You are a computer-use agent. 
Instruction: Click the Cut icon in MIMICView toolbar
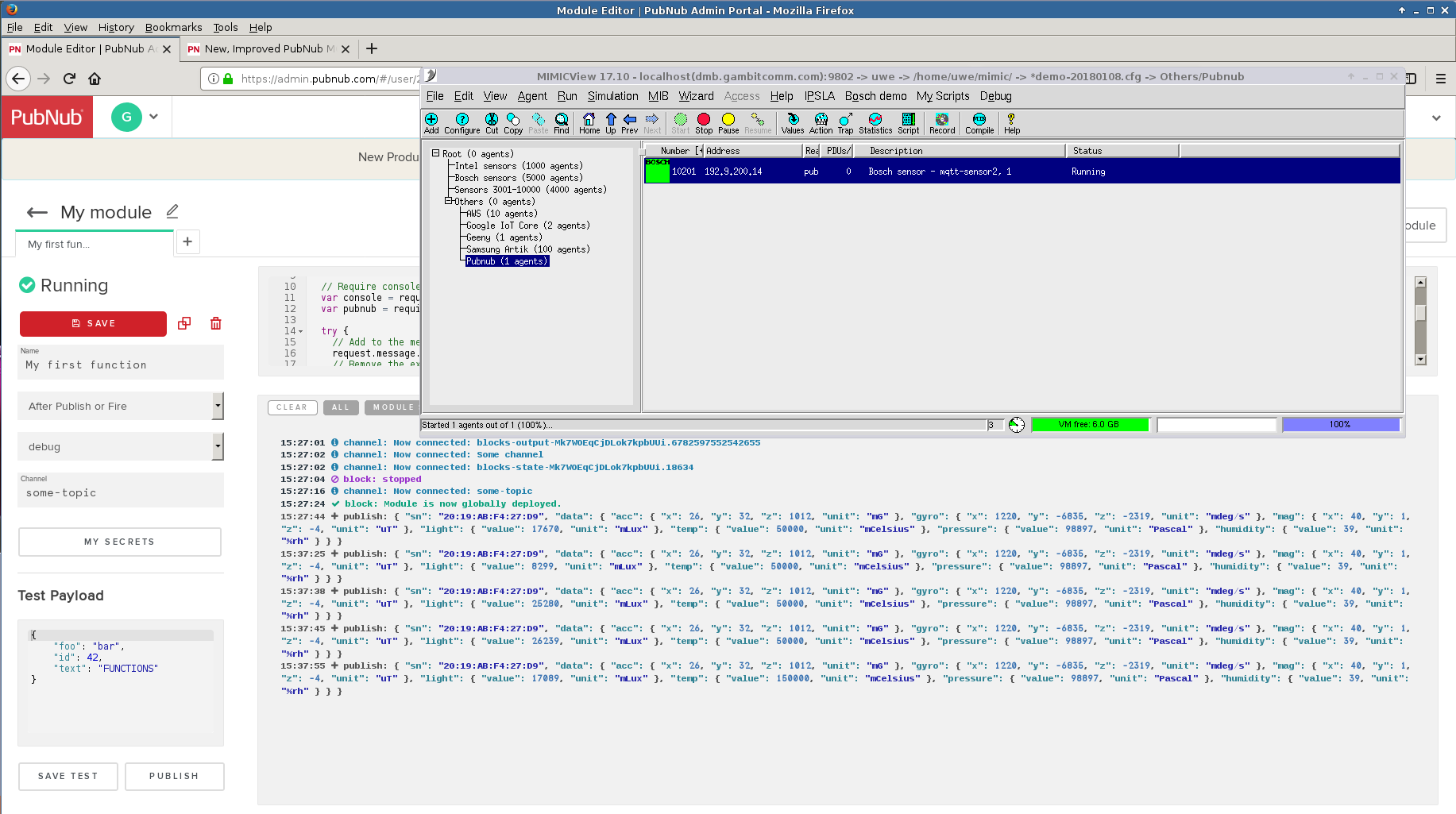click(x=492, y=123)
